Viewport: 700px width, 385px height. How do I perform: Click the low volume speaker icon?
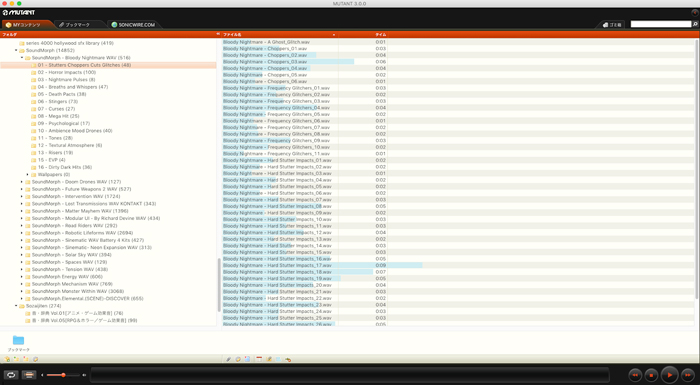pos(42,375)
